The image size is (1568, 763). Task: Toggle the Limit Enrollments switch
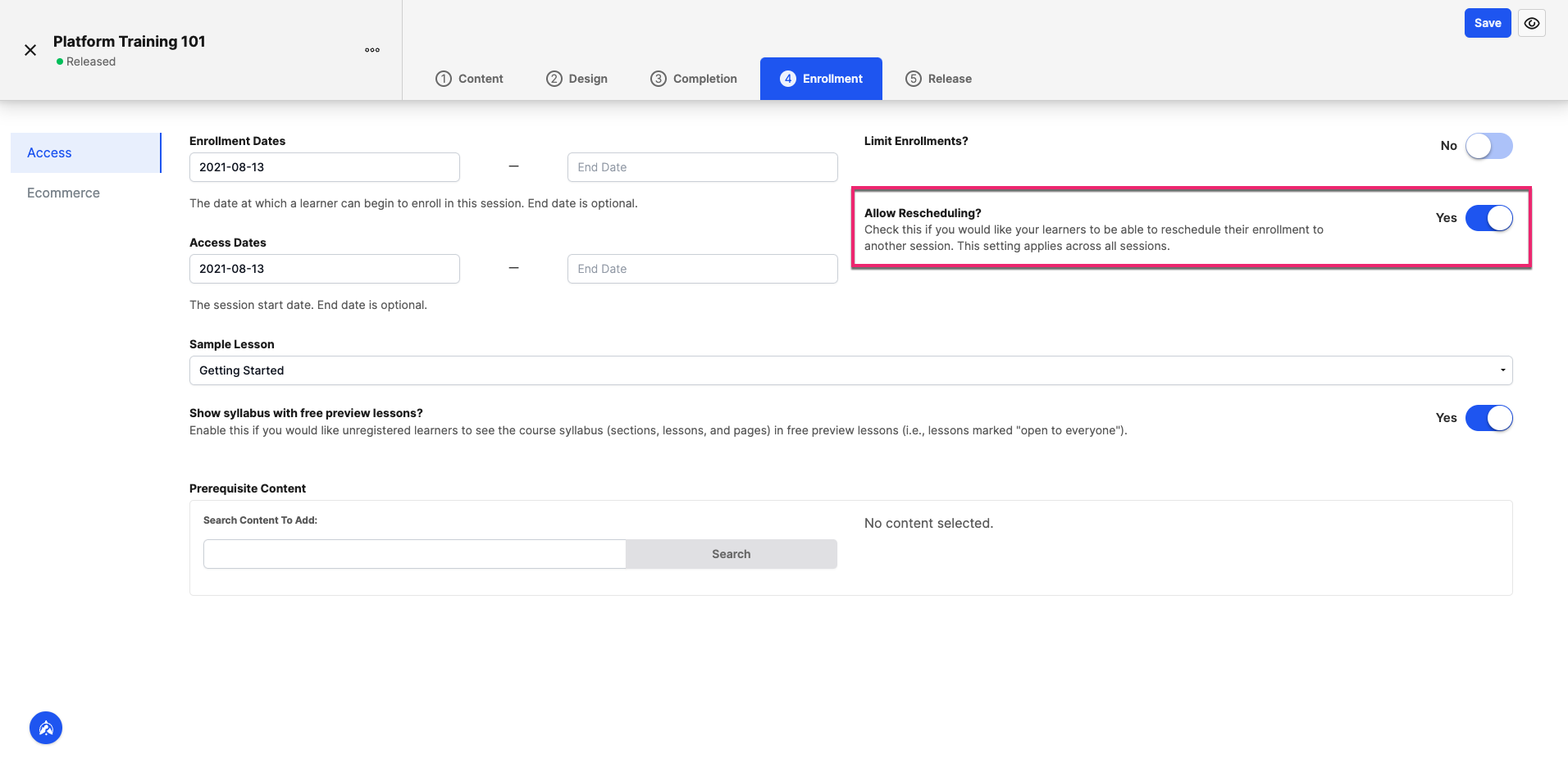[x=1488, y=146]
